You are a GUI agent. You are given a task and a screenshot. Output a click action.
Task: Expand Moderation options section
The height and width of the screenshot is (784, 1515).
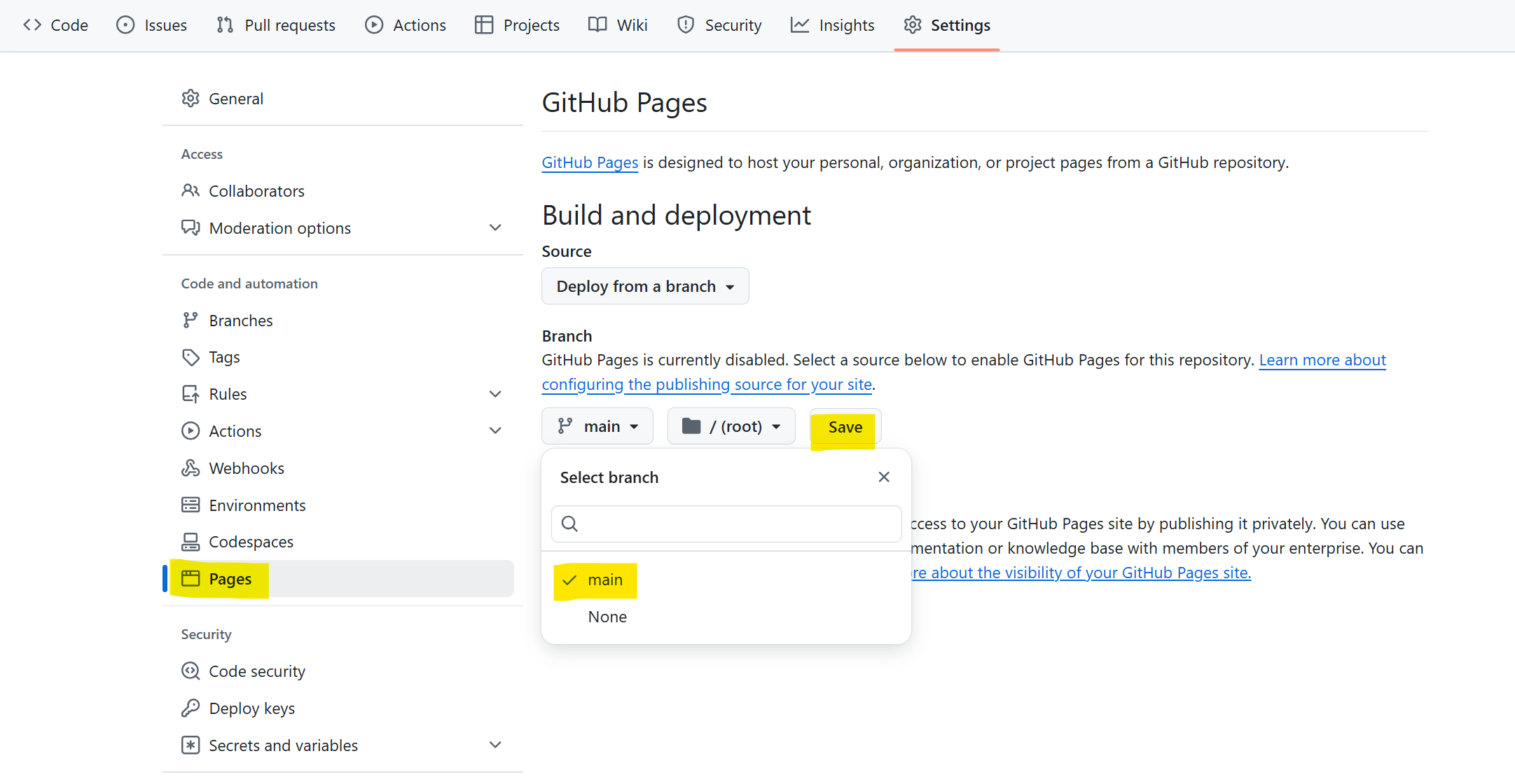tap(495, 228)
